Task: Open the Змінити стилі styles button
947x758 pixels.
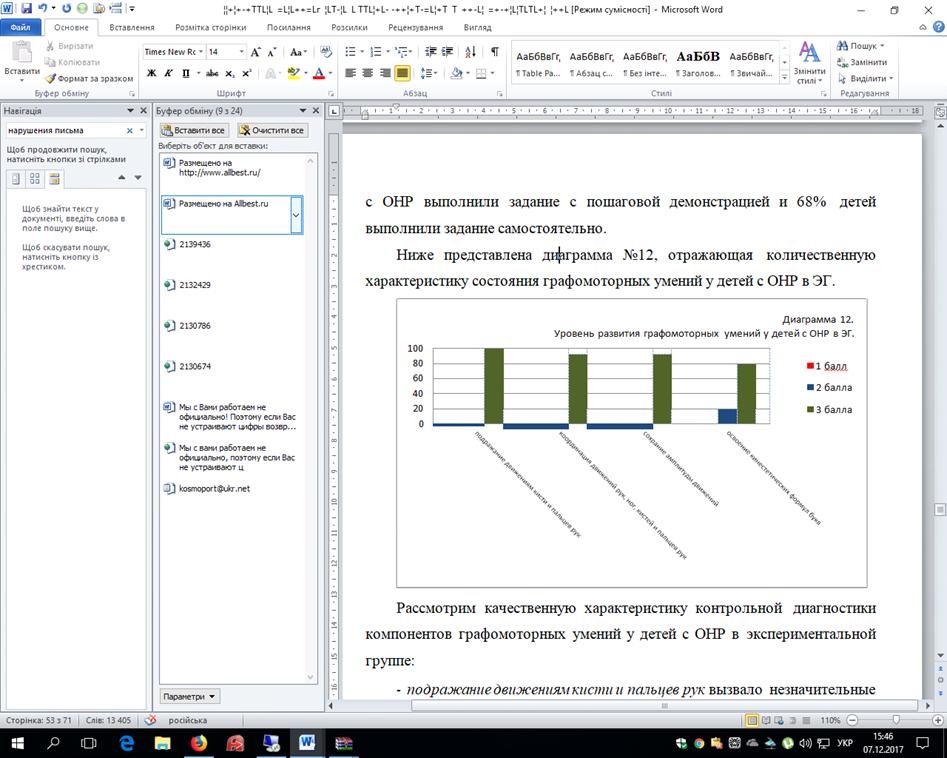Action: pos(809,63)
